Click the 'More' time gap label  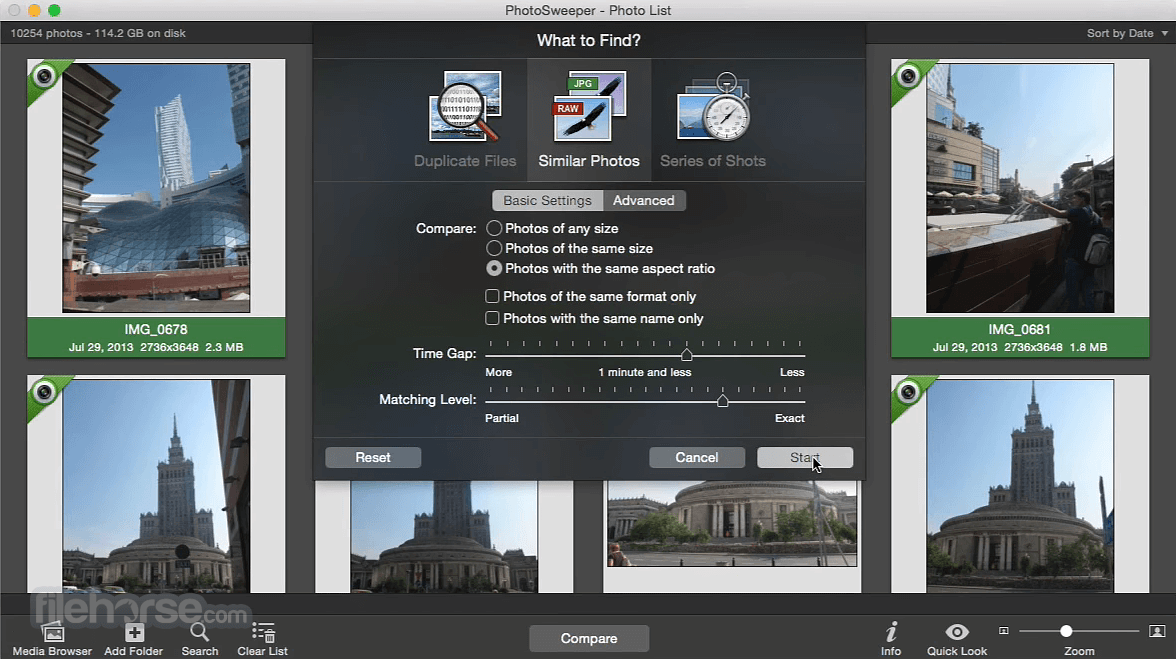coord(499,372)
